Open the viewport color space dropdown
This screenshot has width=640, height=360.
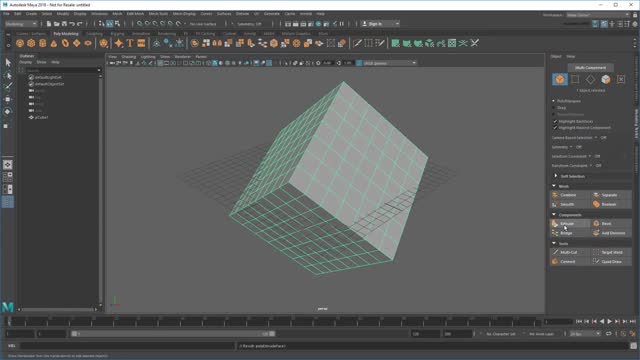click(x=389, y=63)
